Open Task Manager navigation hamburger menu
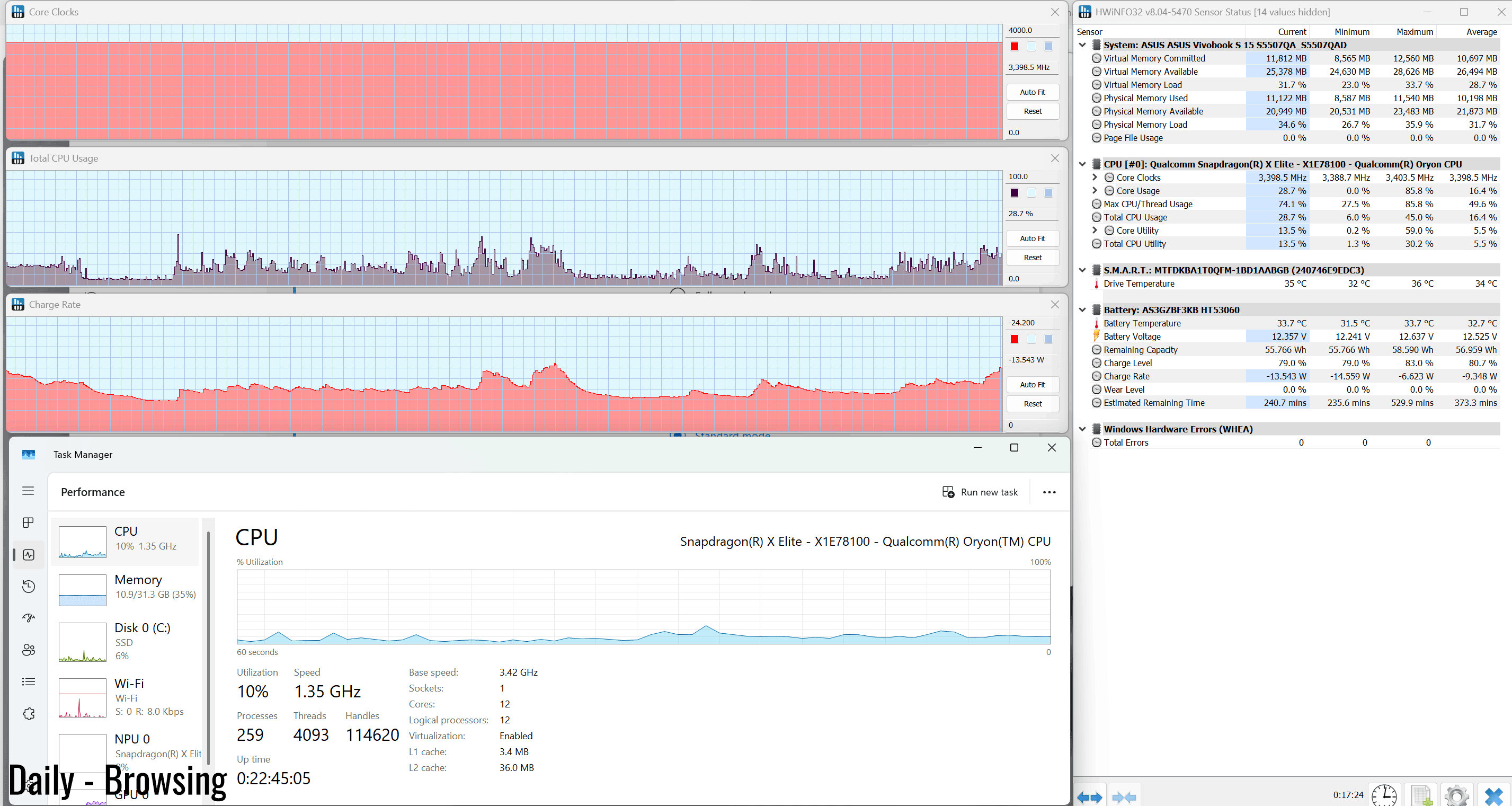This screenshot has height=806, width=1512. pyautogui.click(x=28, y=491)
